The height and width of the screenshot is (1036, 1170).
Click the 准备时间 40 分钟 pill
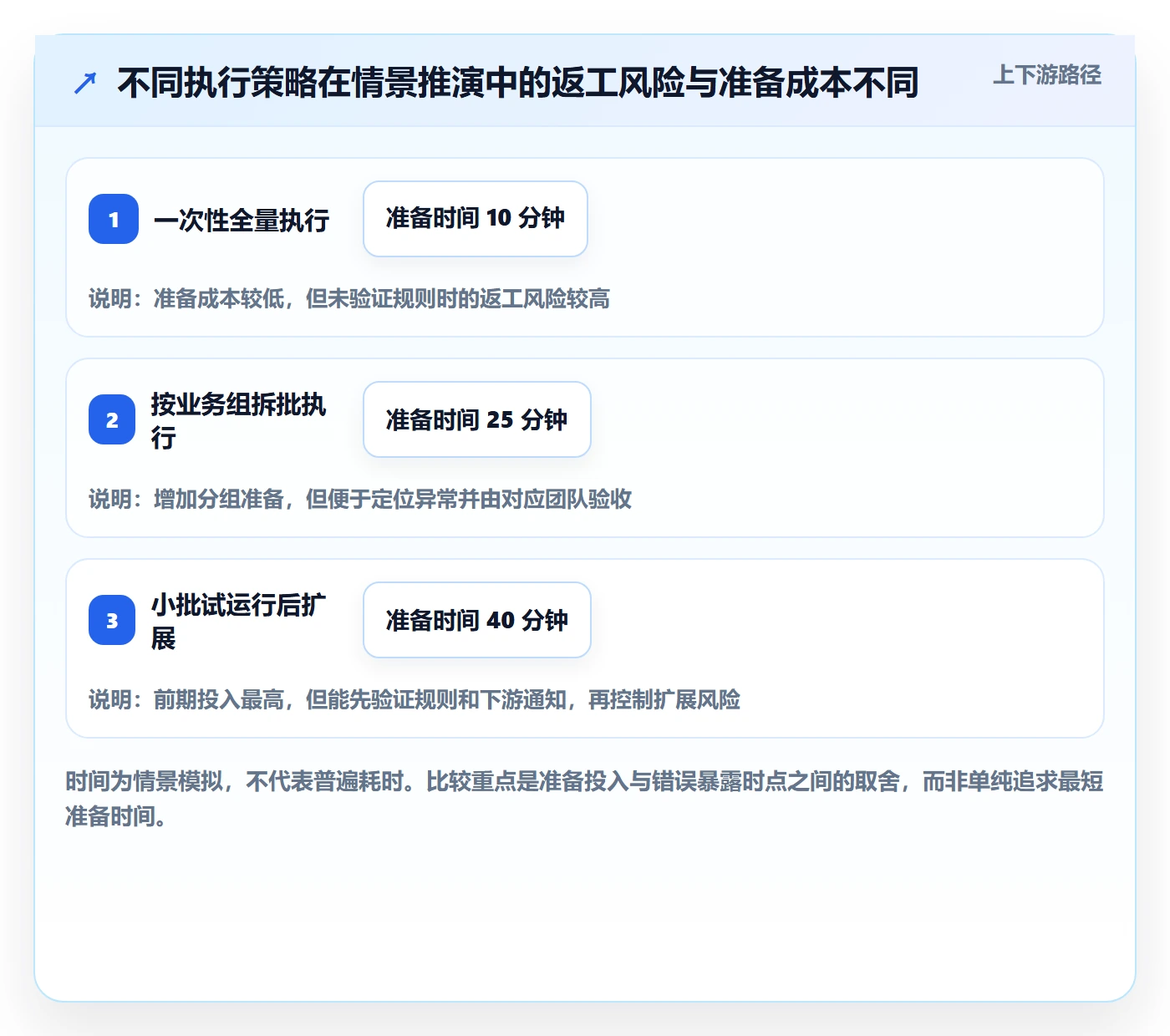(x=477, y=620)
